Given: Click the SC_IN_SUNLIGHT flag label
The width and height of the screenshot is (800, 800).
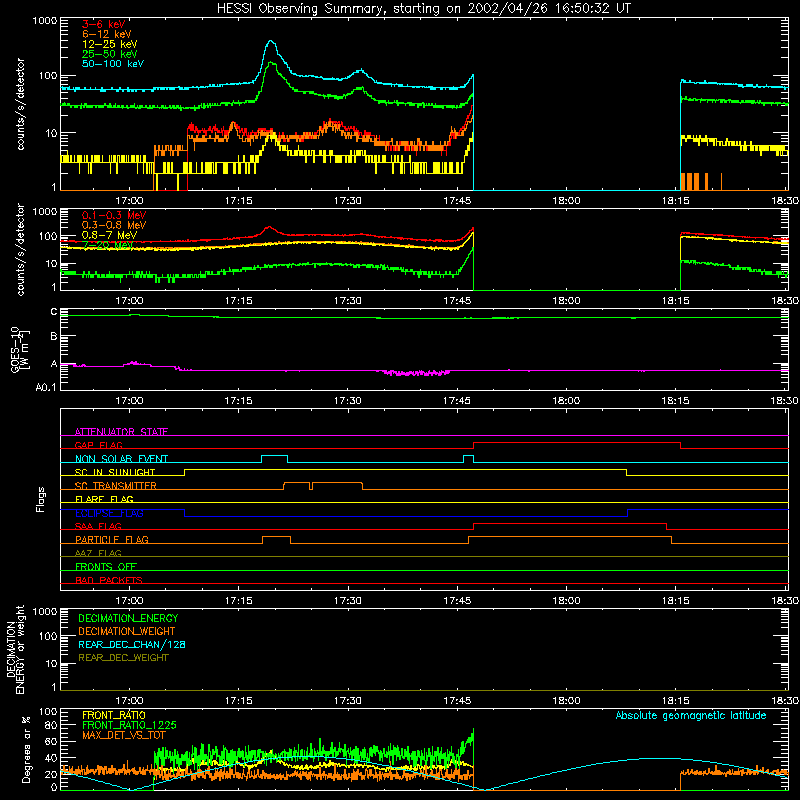Looking at the screenshot, I should pos(115,472).
